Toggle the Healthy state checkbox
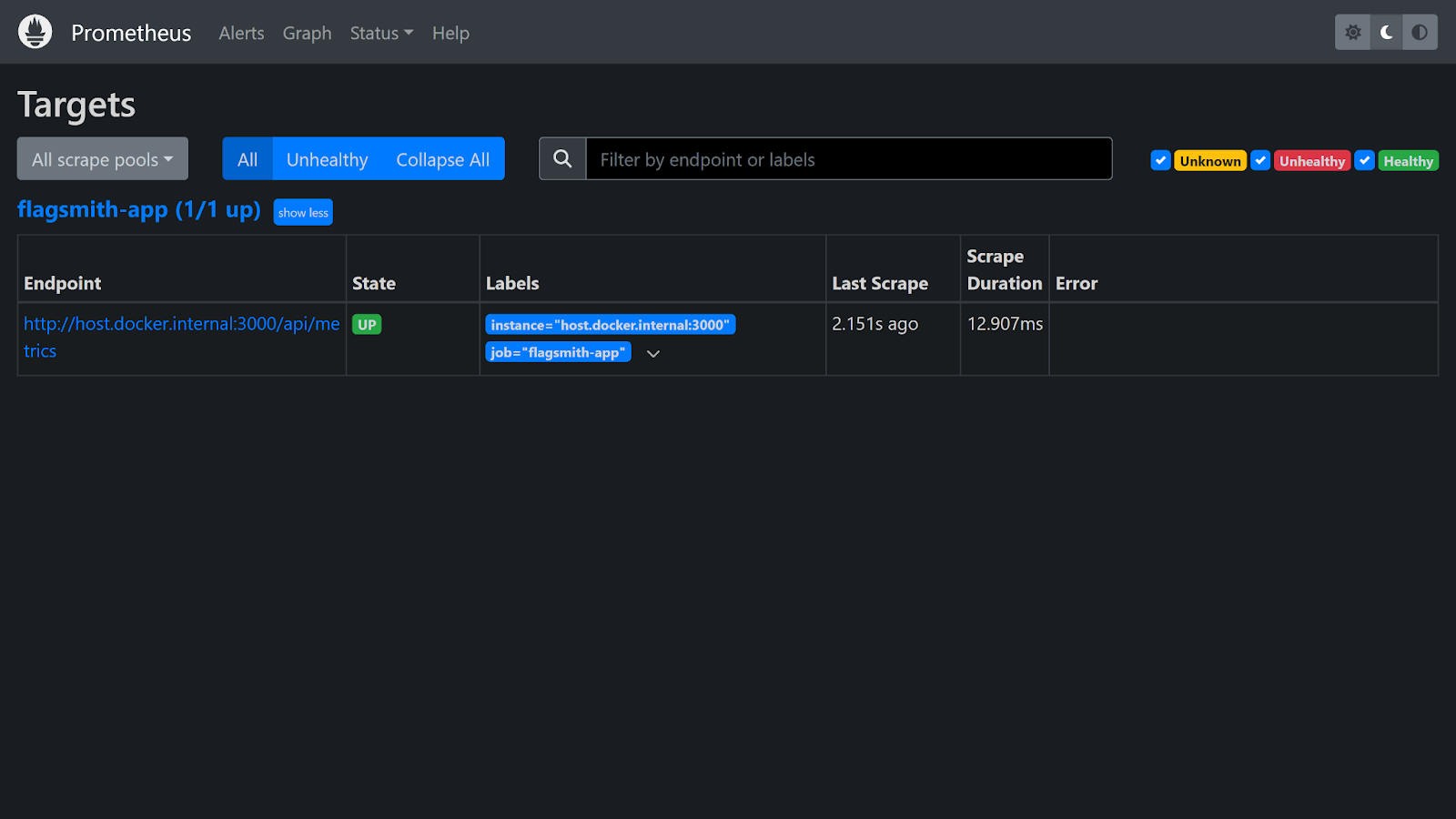Image resolution: width=1456 pixels, height=819 pixels. [1364, 160]
